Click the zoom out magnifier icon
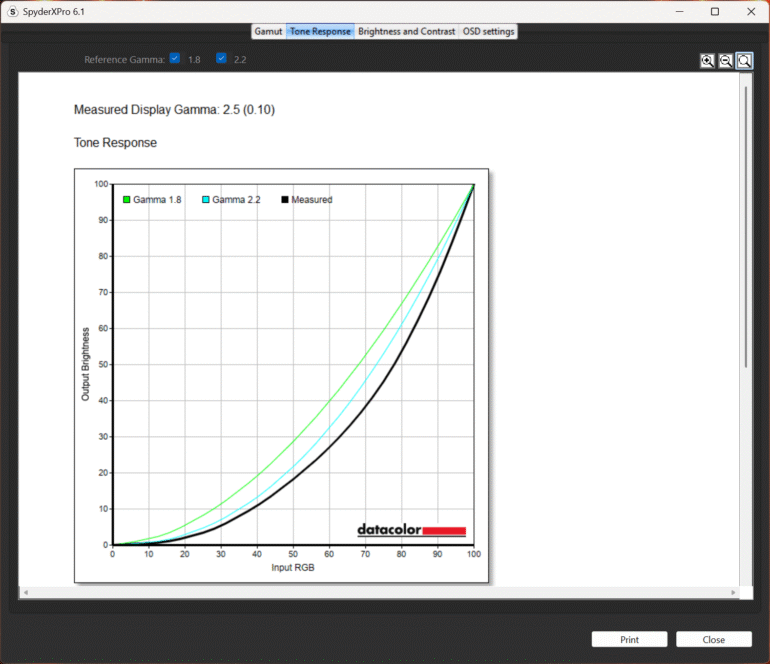Screen dimensions: 770x664 [726, 61]
